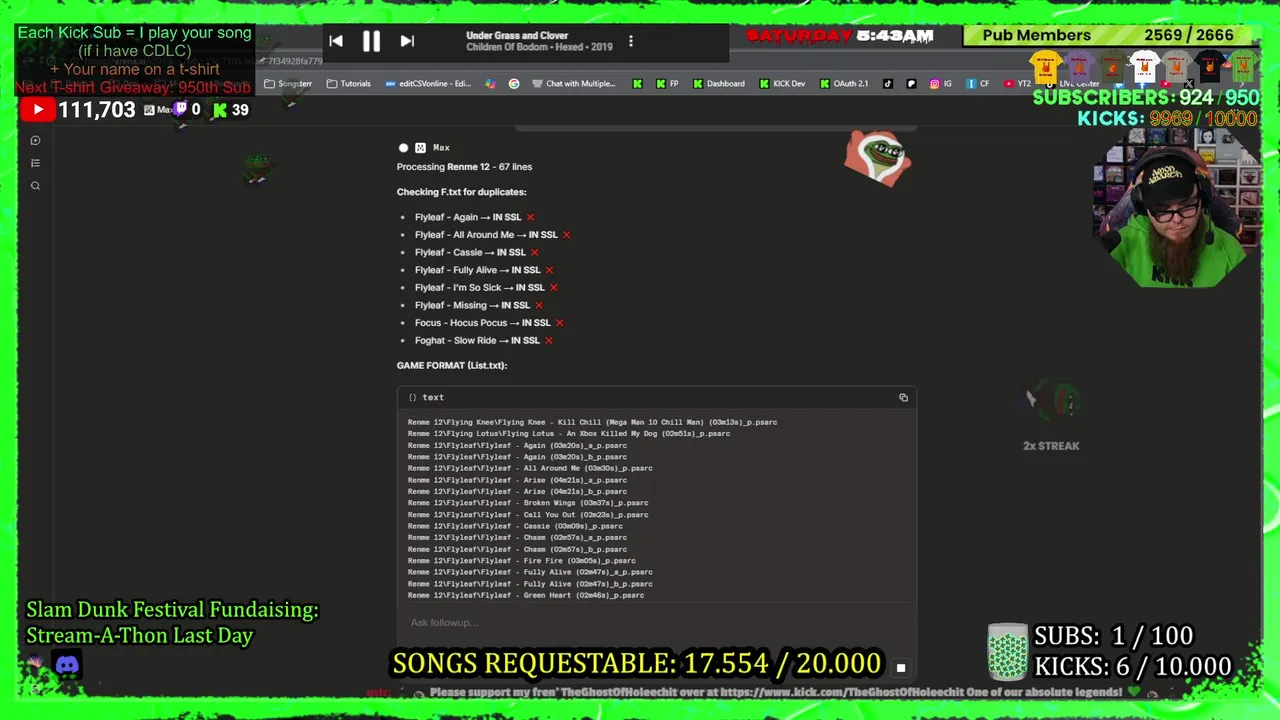Click the Pub Members counter banner
Viewport: 1280px width, 720px height.
(x=1109, y=35)
